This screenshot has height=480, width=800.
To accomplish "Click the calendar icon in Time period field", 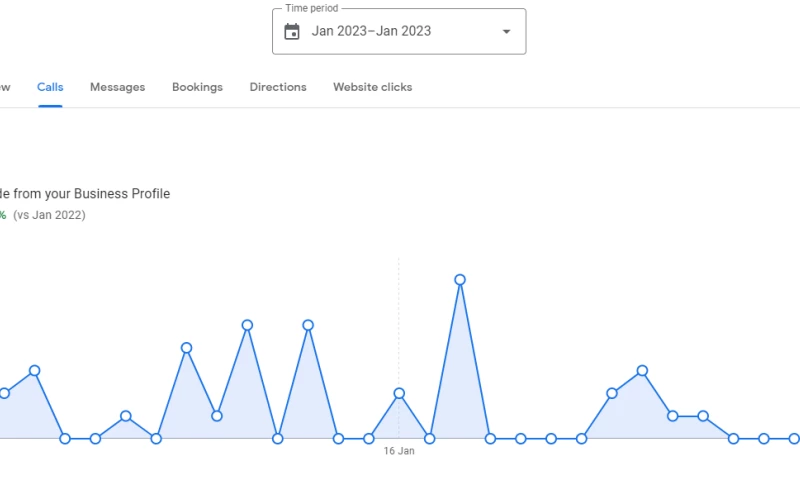I will coord(292,31).
